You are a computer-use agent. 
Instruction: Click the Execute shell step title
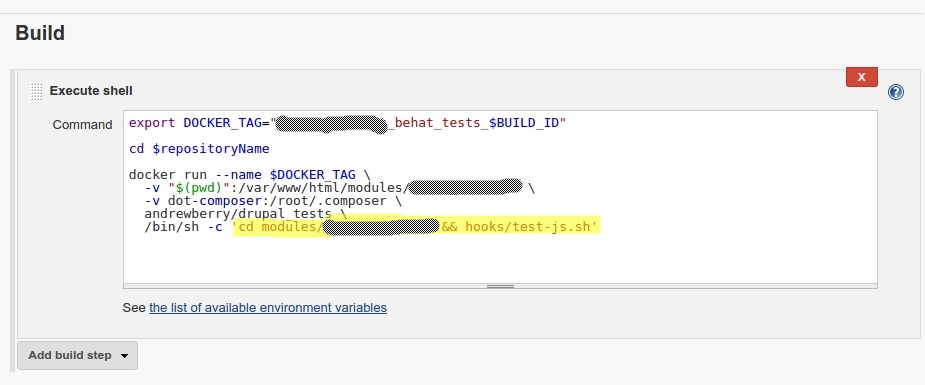click(91, 91)
